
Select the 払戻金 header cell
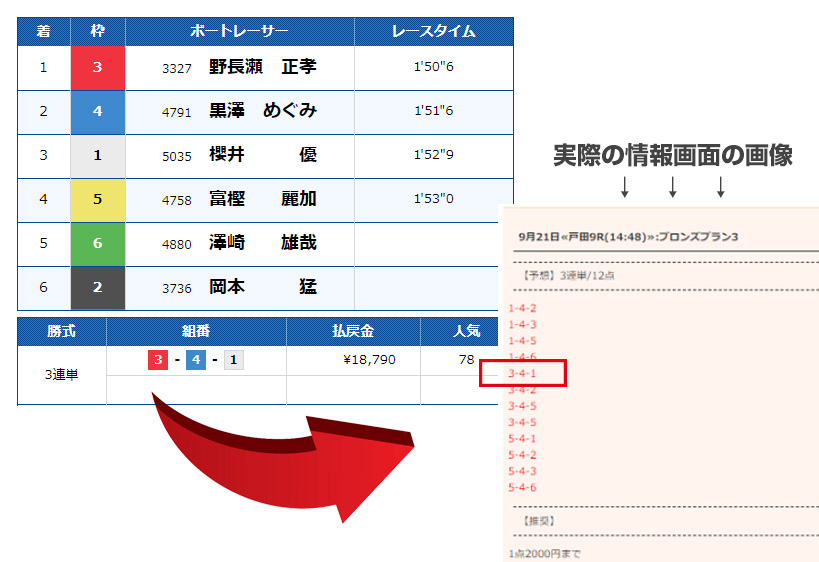352,331
